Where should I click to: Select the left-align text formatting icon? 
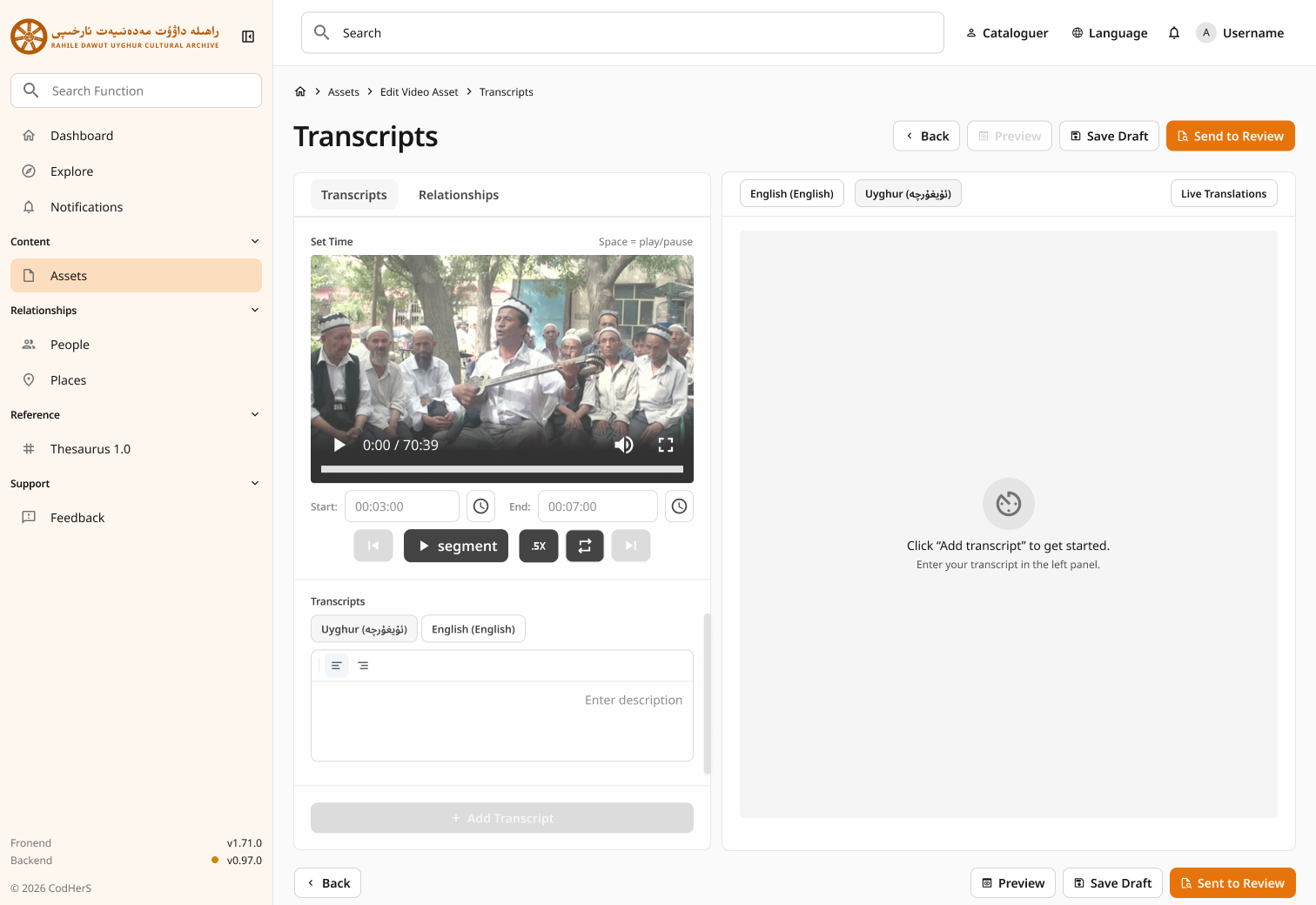336,665
